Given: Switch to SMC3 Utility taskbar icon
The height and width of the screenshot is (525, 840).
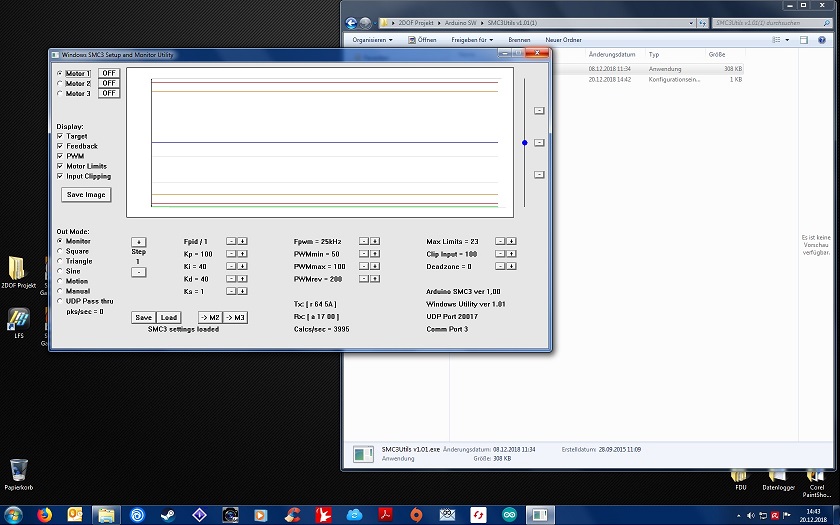Looking at the screenshot, I should pos(539,515).
